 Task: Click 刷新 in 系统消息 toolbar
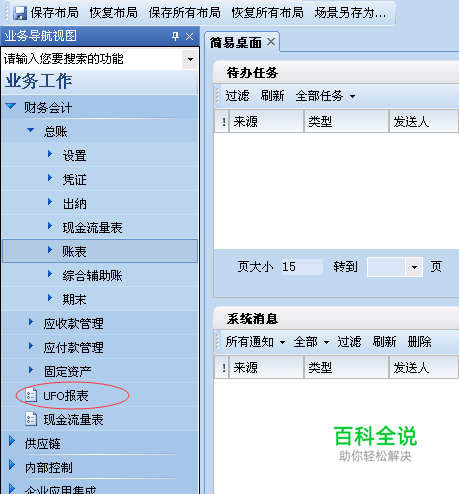point(384,342)
